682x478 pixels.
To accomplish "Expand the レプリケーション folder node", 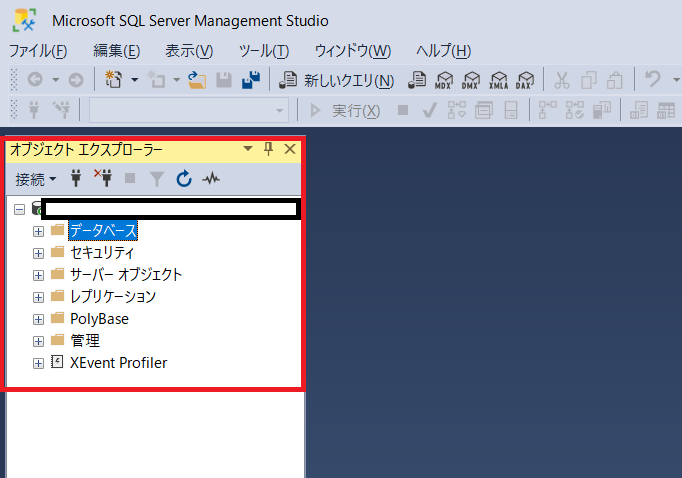I will pos(38,297).
